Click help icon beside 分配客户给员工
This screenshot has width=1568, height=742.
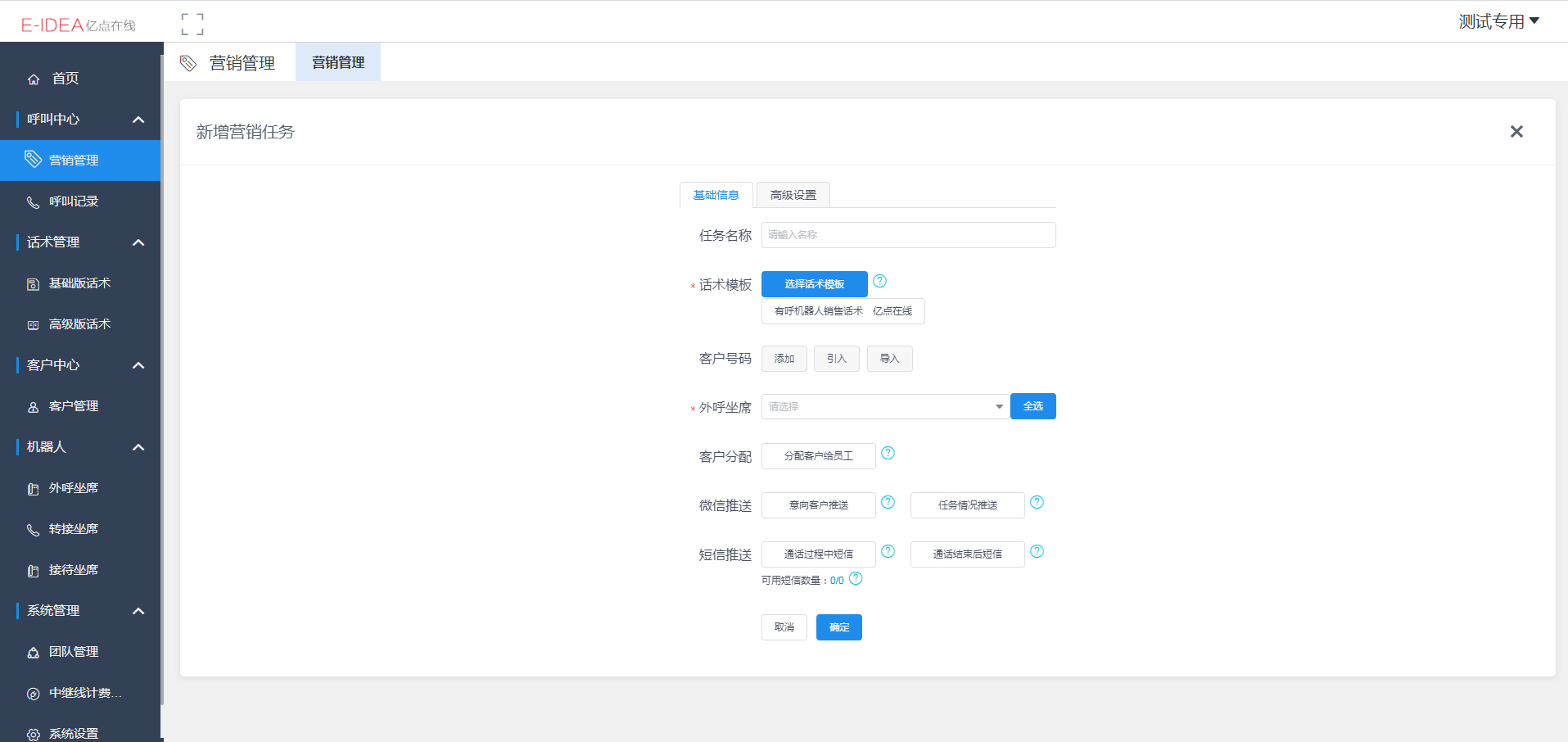coord(888,453)
